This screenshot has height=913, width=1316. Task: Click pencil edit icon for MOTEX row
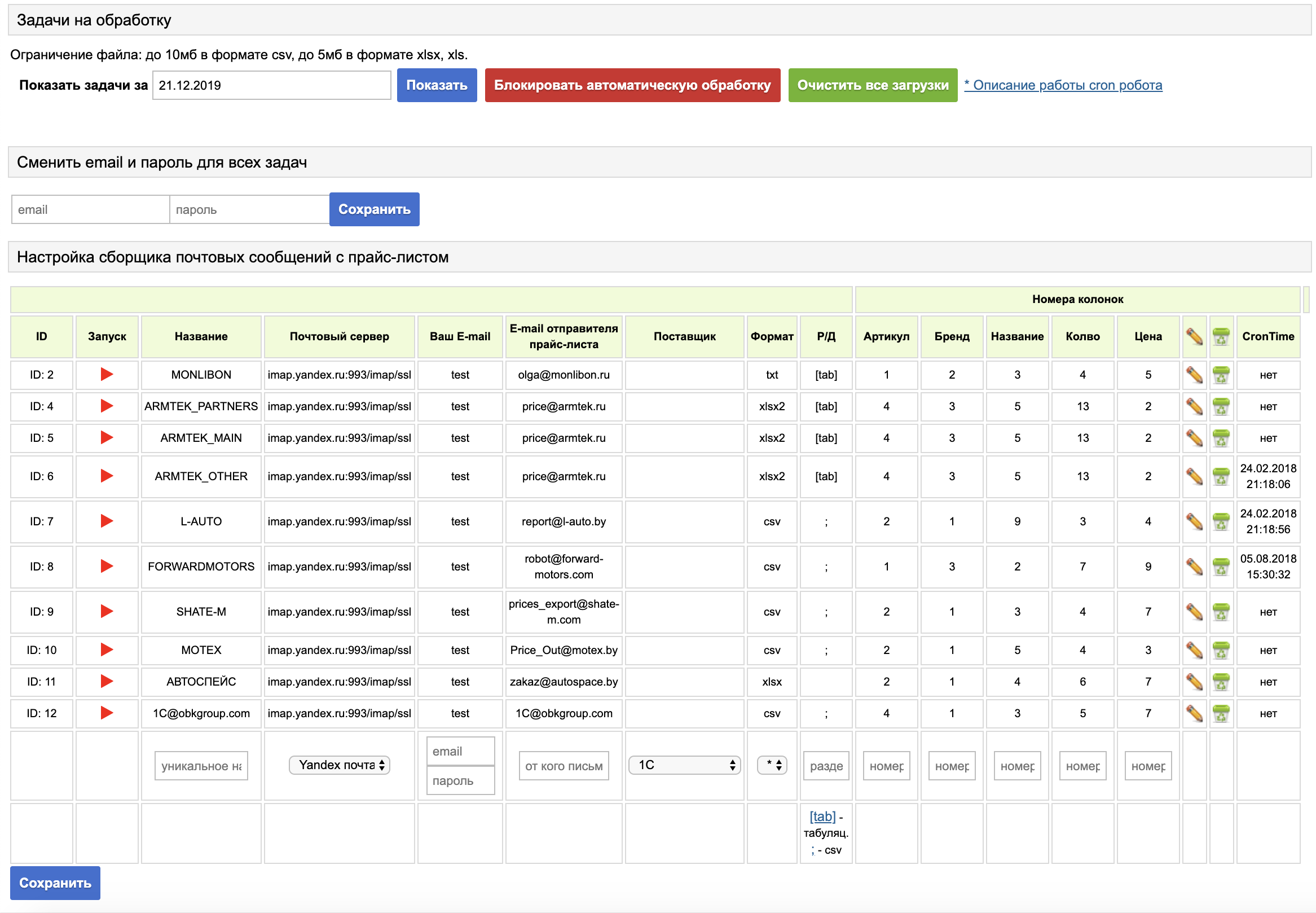click(x=1194, y=650)
